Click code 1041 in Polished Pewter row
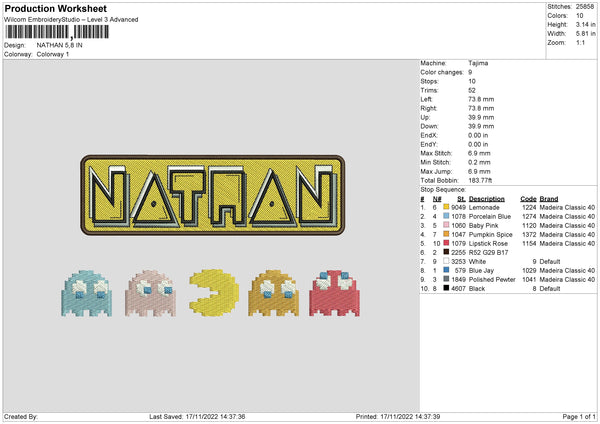 point(529,279)
